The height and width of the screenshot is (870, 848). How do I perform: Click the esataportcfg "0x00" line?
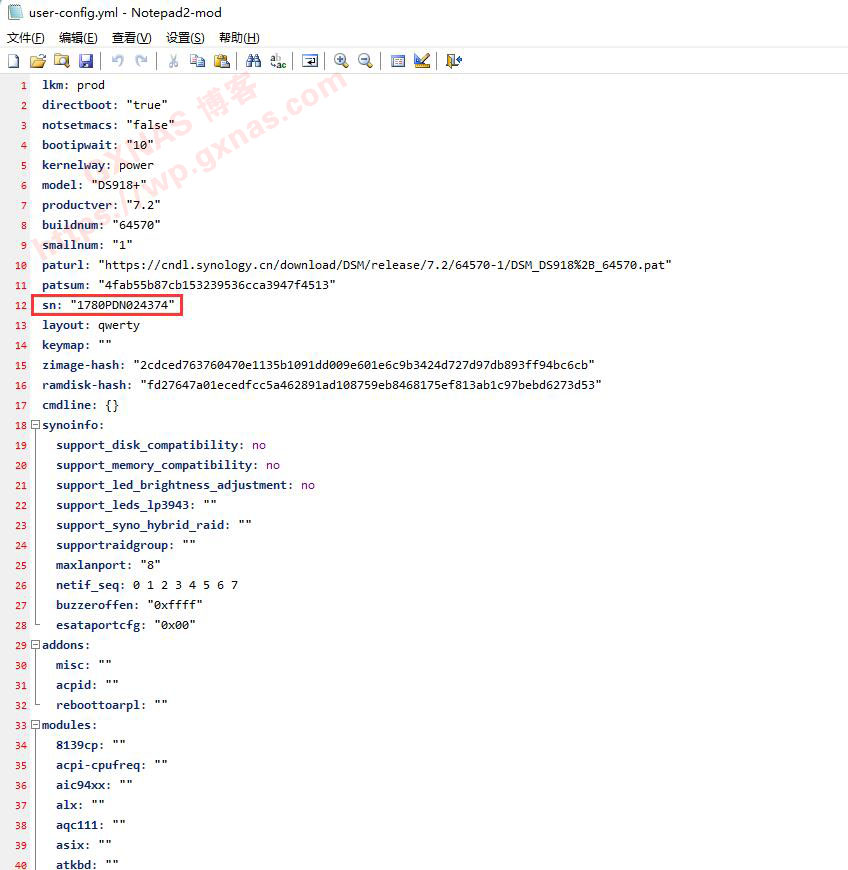tap(126, 625)
